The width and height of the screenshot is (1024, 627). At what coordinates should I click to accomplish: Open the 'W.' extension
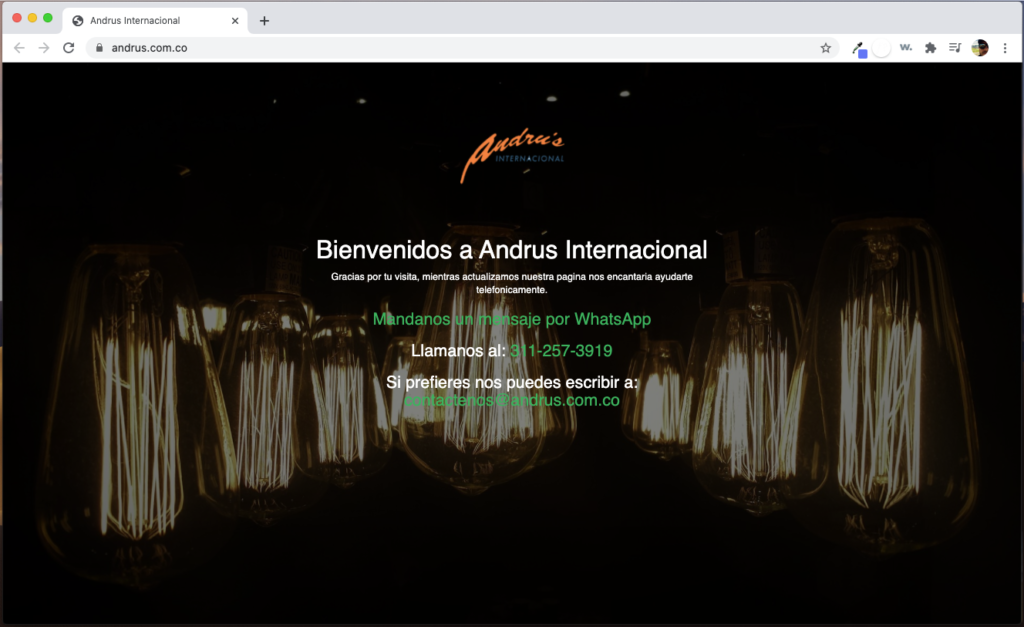pyautogui.click(x=906, y=48)
